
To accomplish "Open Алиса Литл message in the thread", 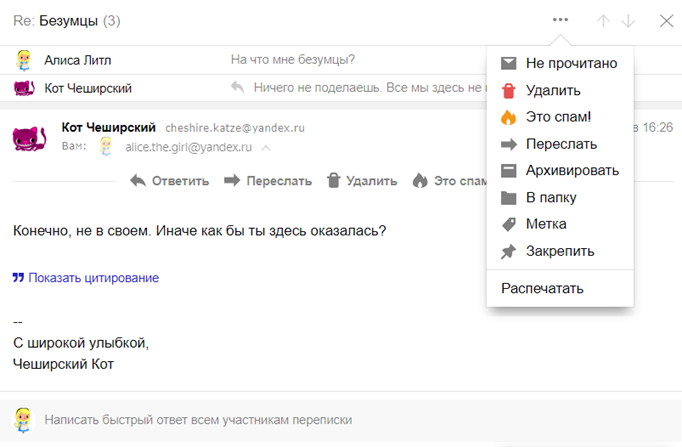I will [x=77, y=60].
